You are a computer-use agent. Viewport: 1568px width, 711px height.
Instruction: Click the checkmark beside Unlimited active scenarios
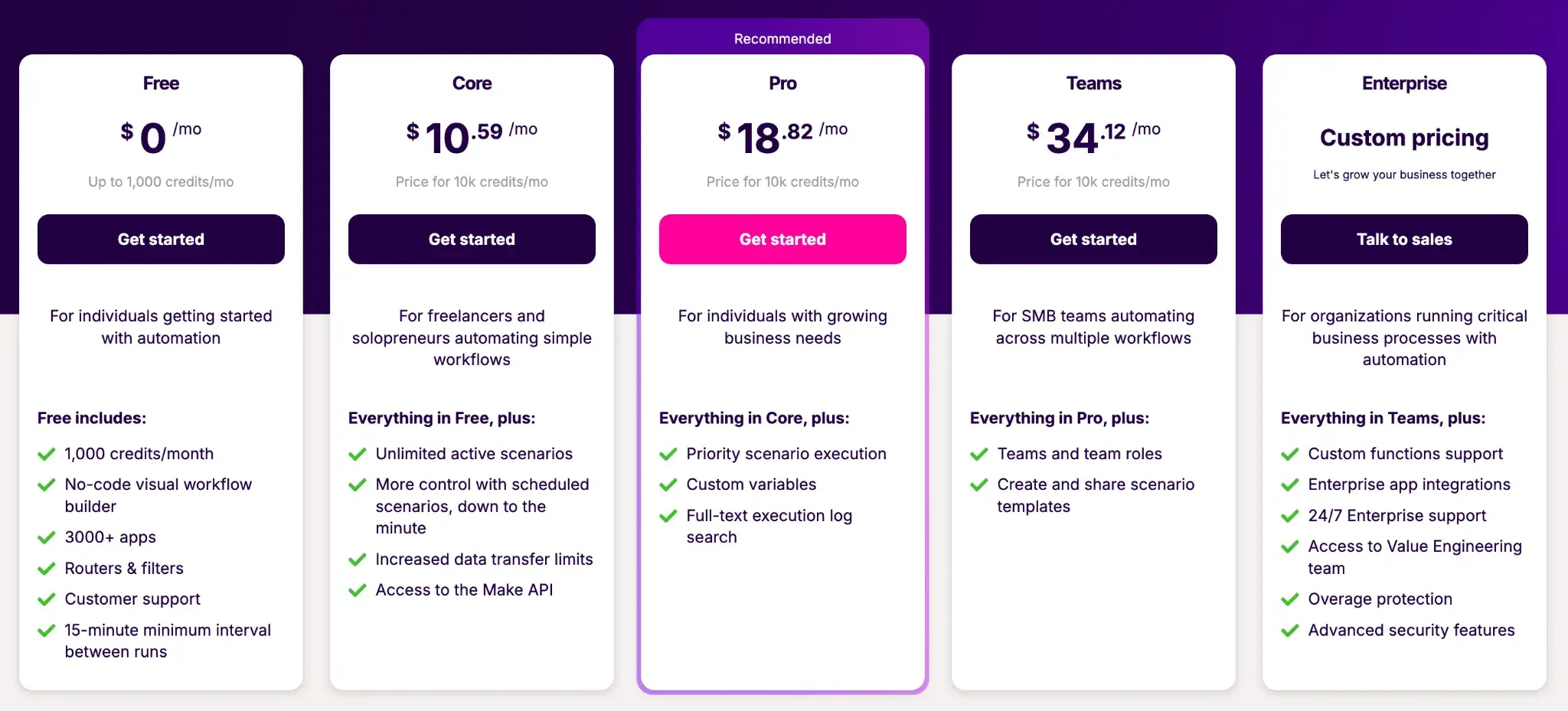pos(358,454)
